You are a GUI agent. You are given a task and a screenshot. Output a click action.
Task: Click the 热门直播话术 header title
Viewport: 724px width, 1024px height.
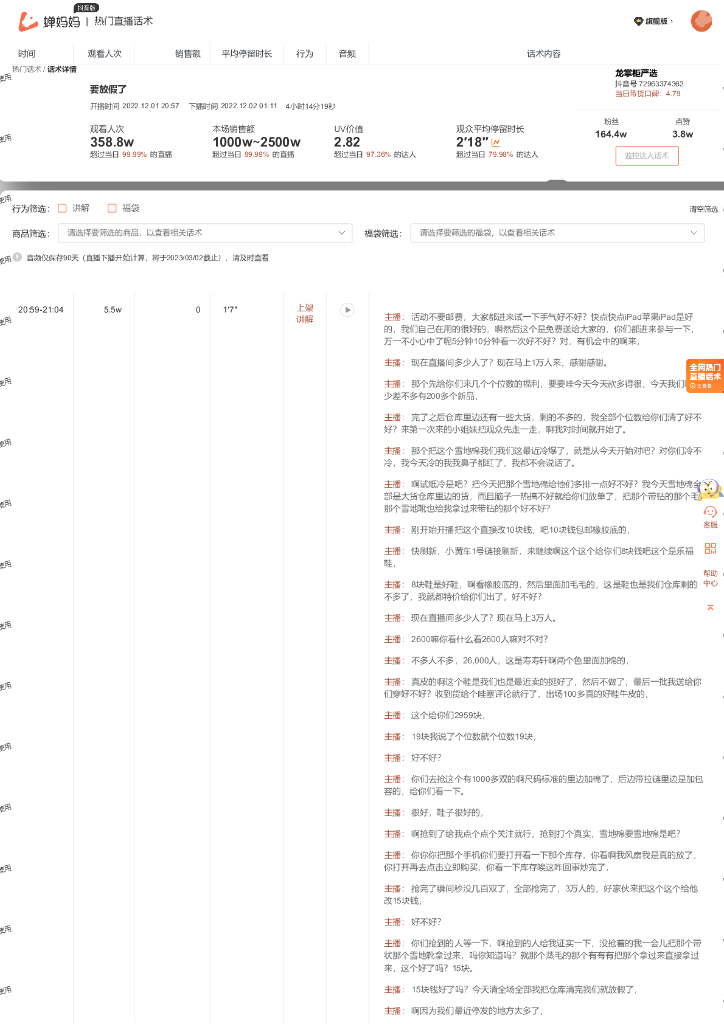(123, 21)
